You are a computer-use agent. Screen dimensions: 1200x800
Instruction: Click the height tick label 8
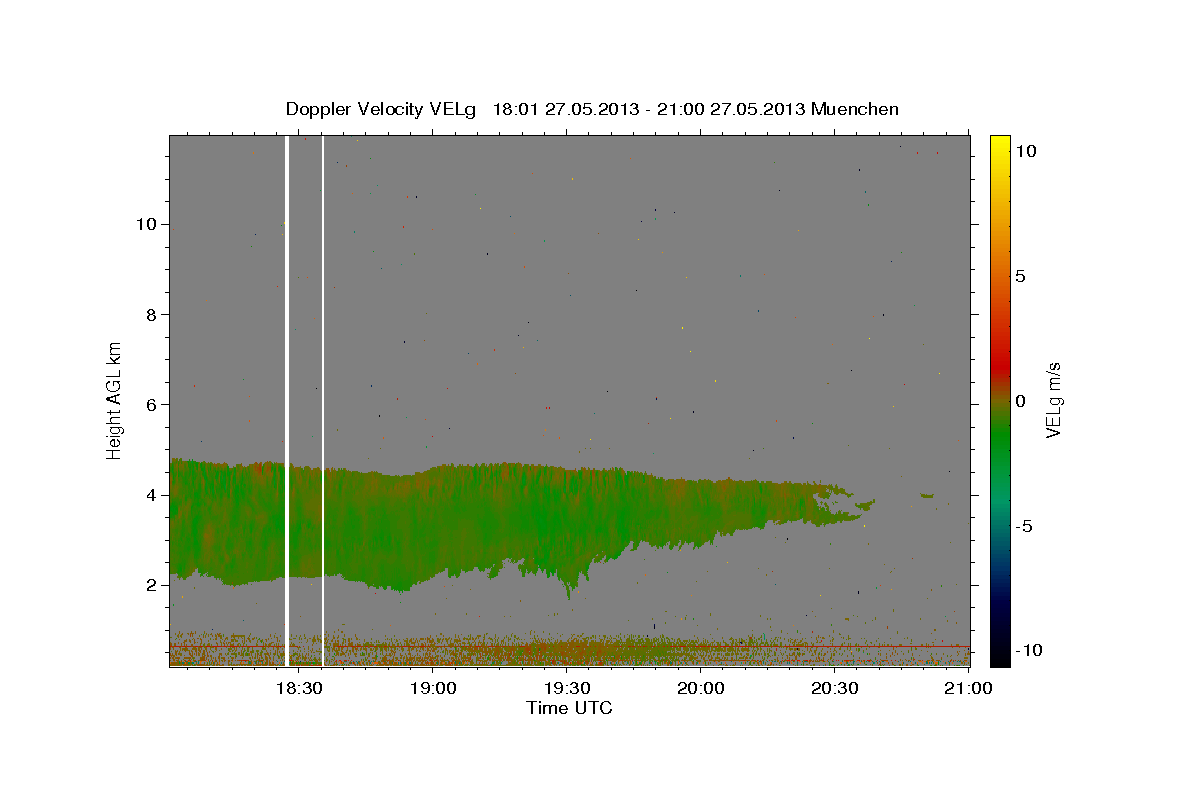coord(150,314)
